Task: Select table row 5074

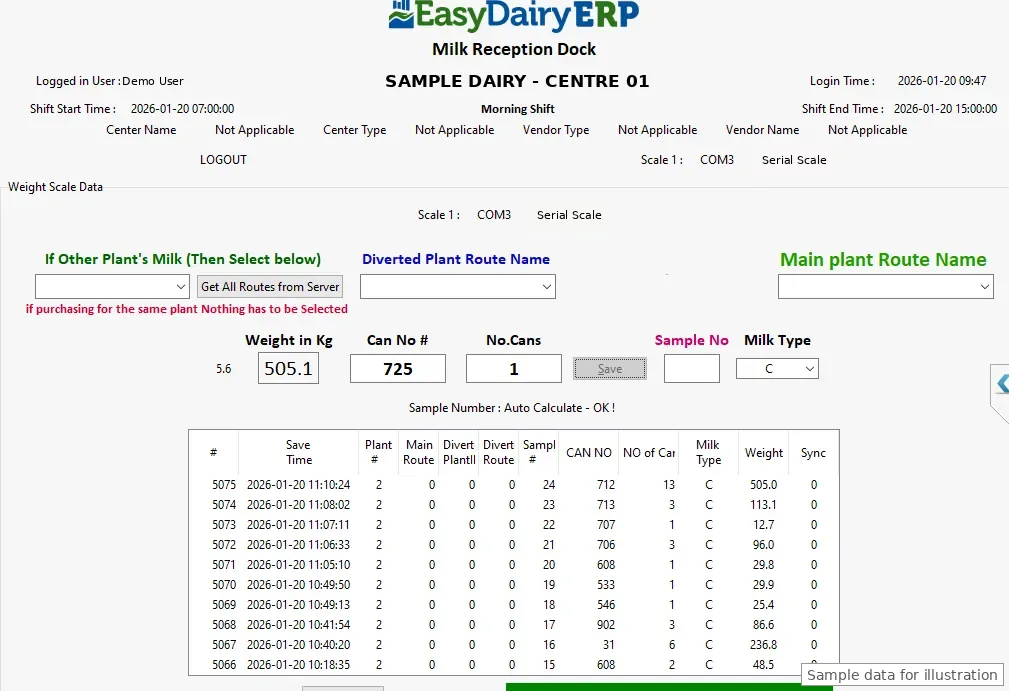Action: [x=514, y=504]
